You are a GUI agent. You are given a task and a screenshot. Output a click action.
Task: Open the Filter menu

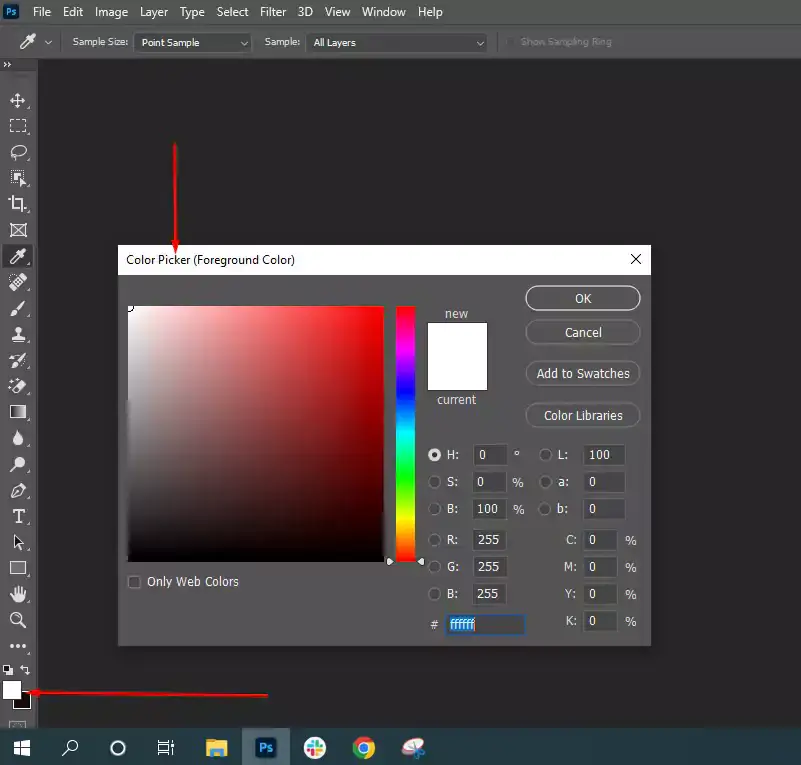click(273, 12)
